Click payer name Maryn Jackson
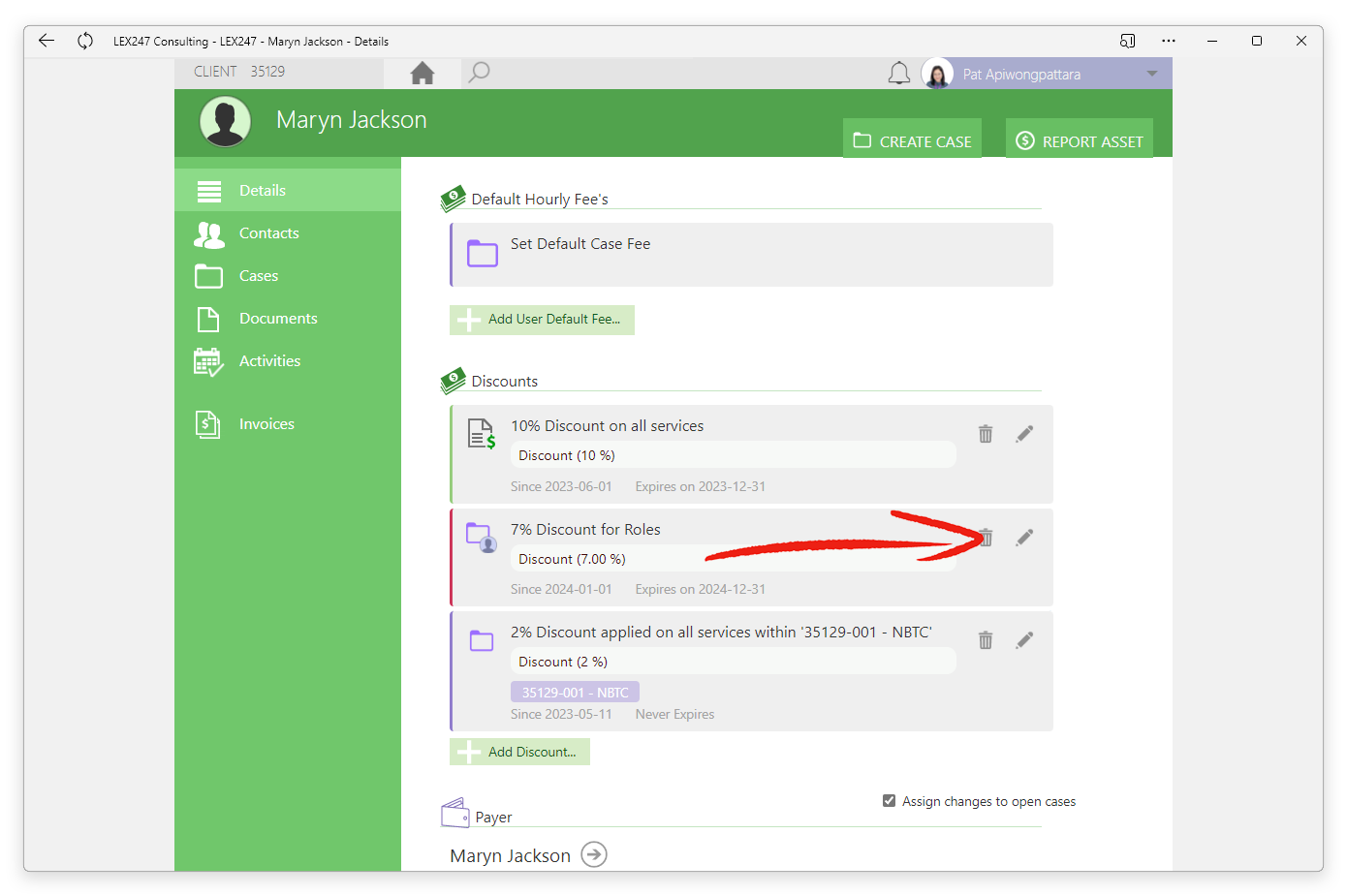This screenshot has height=896, width=1347. click(x=510, y=855)
